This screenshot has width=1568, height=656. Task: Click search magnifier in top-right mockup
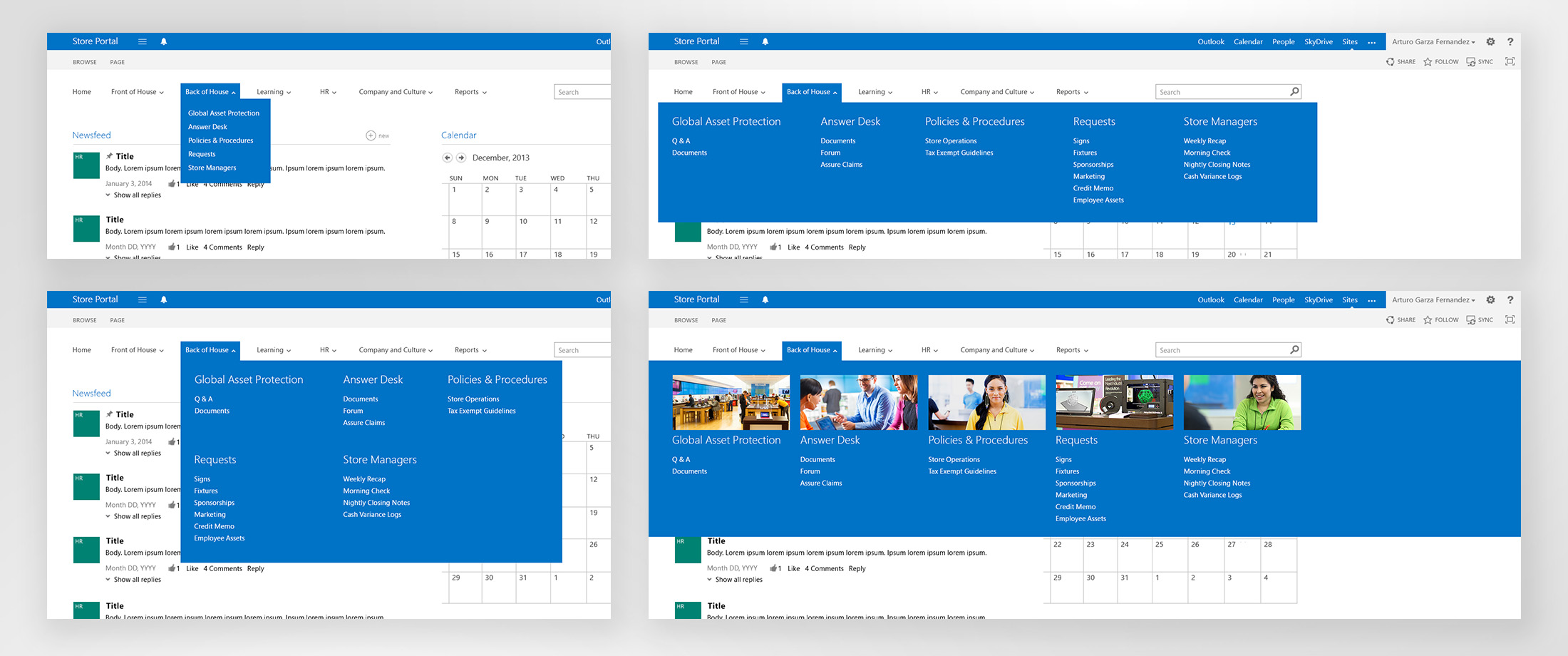[x=1294, y=91]
